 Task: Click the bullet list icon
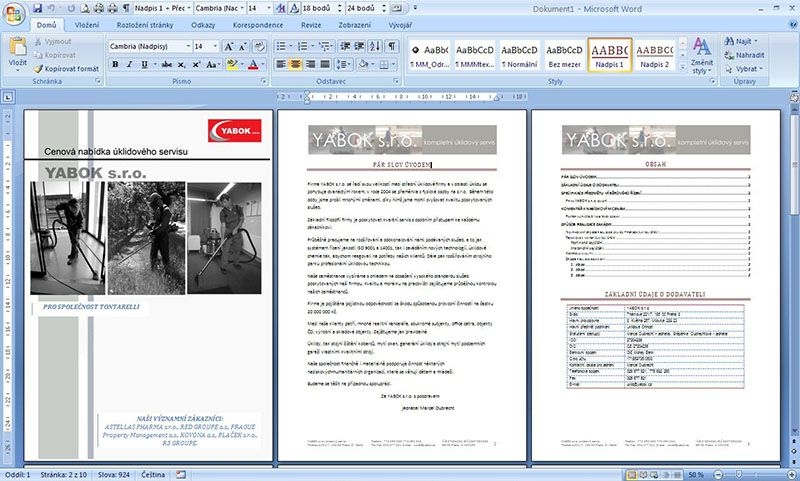283,46
